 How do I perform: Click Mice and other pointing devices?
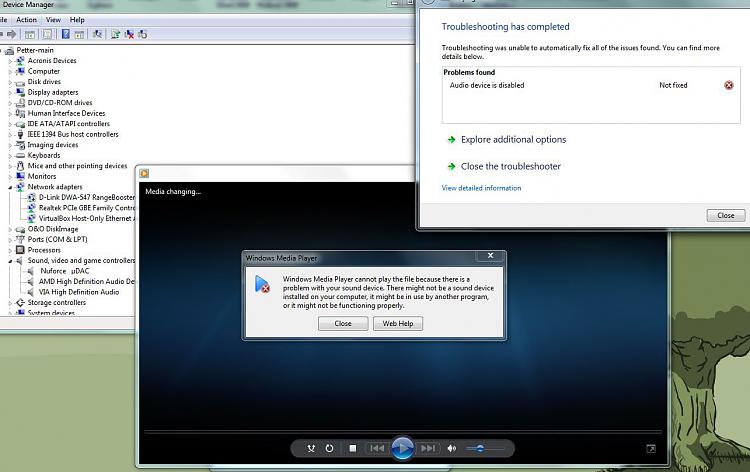click(77, 165)
